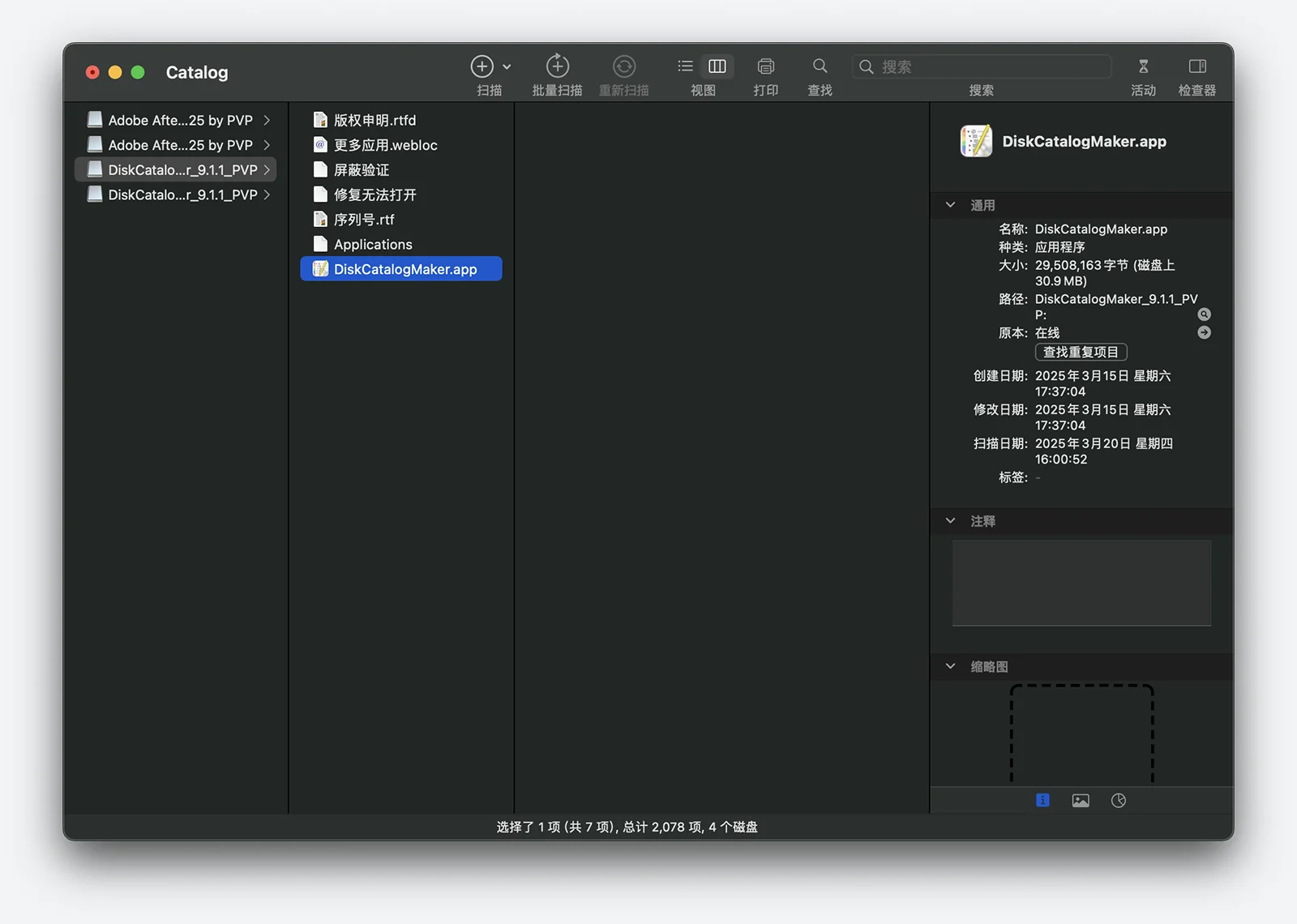Expand chevron of highlighted DiskCatalo...PVP row

coord(267,169)
